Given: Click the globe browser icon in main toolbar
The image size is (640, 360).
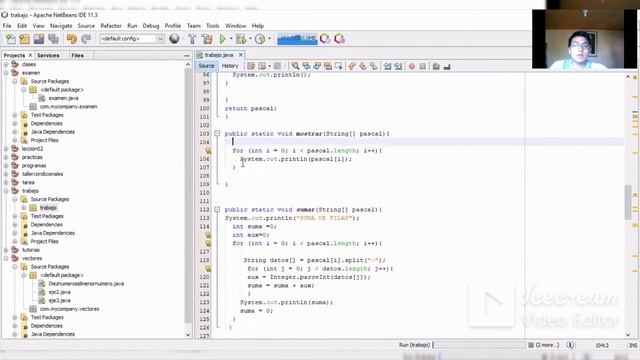Looking at the screenshot, I should coord(174,39).
